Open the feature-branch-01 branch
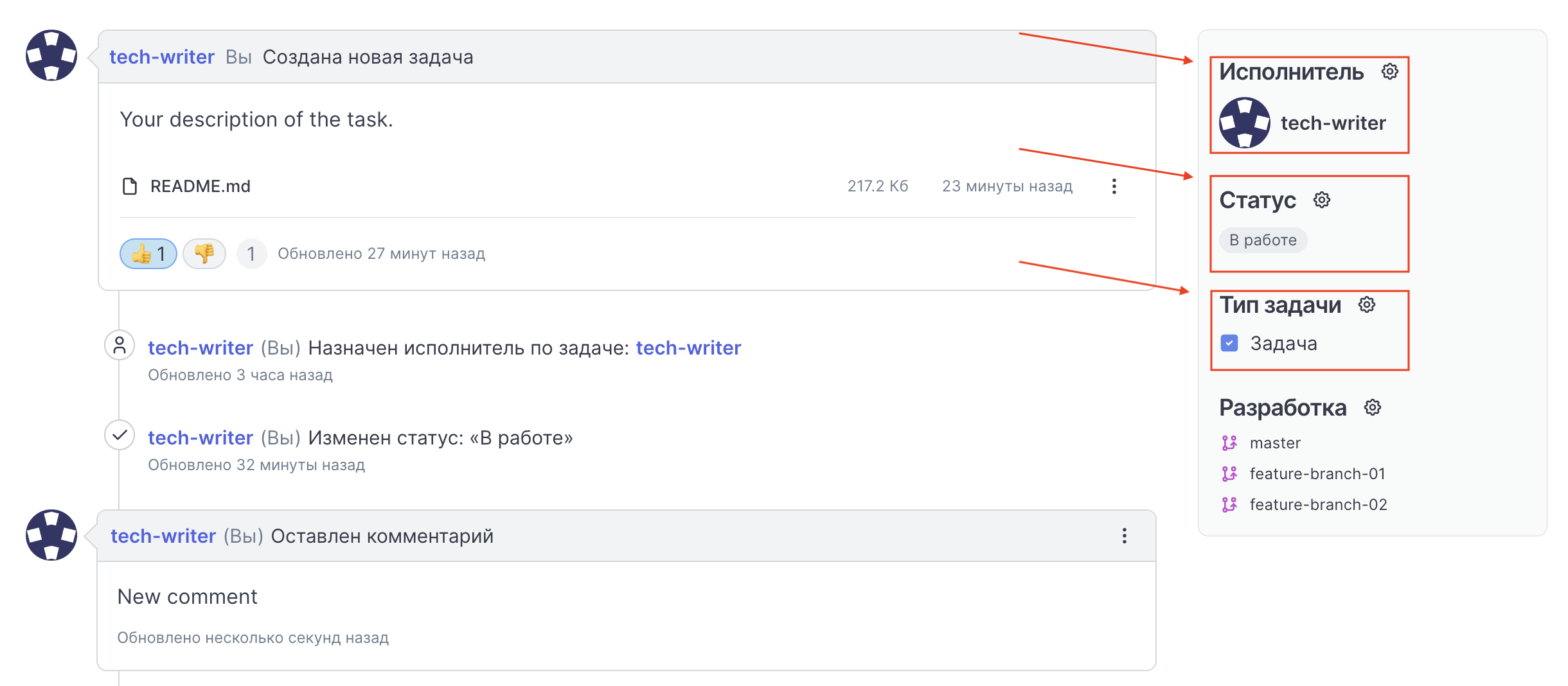This screenshot has width=1568, height=686. pyautogui.click(x=1317, y=473)
